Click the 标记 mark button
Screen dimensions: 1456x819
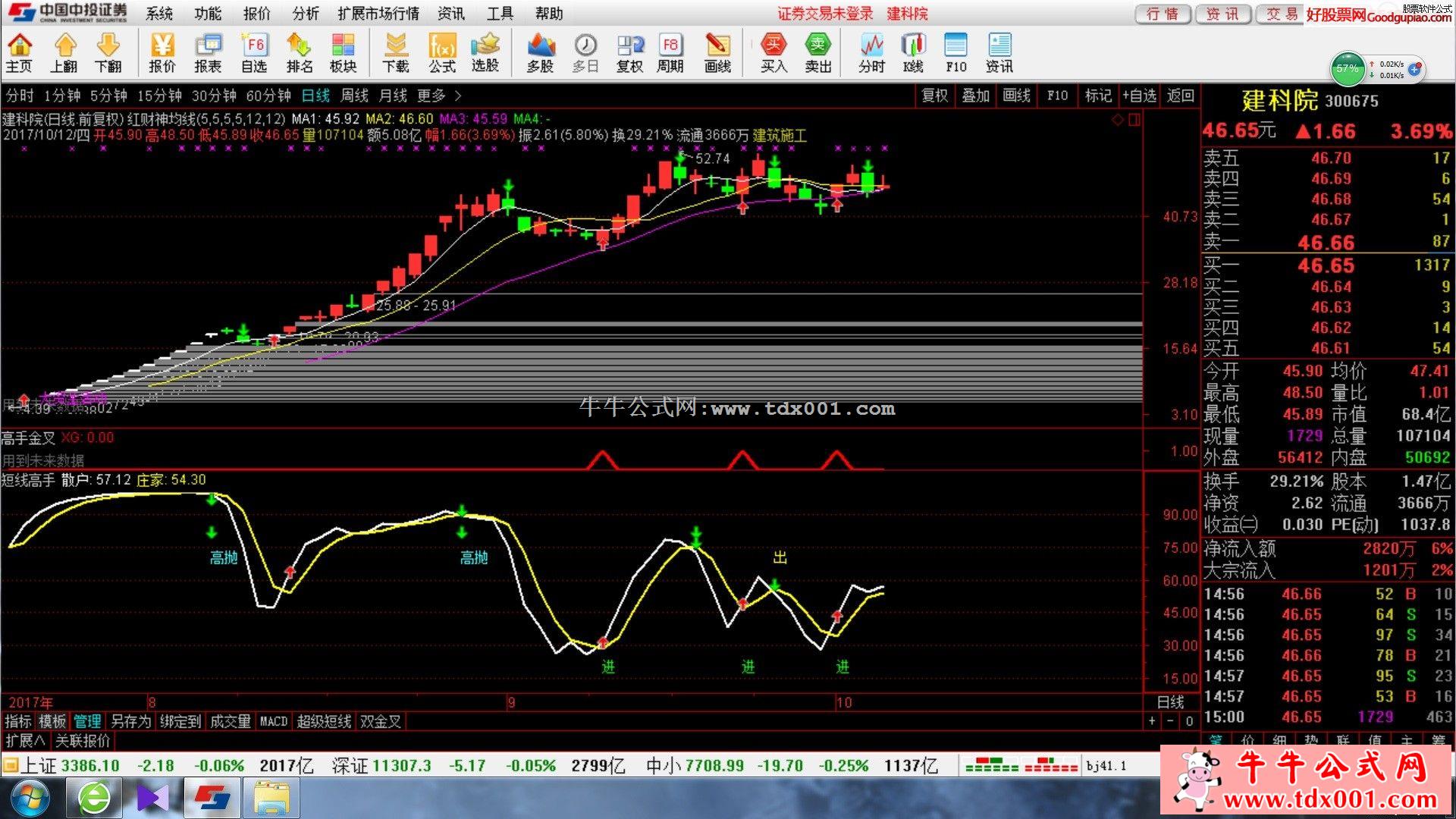tap(1098, 96)
